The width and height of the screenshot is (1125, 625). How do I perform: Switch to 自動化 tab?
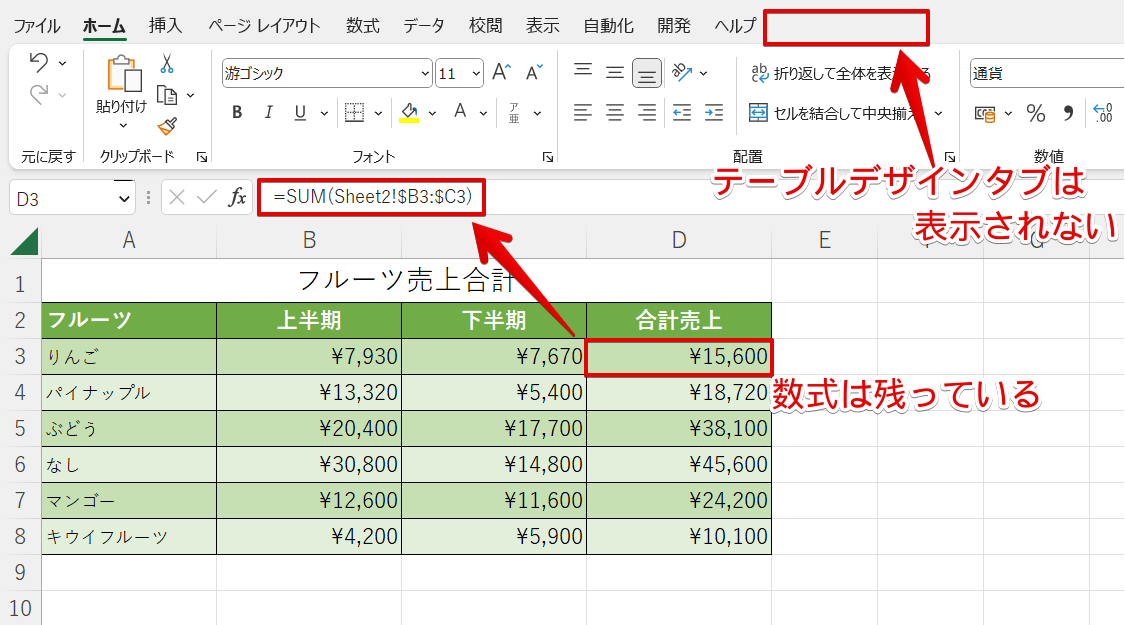click(x=608, y=26)
